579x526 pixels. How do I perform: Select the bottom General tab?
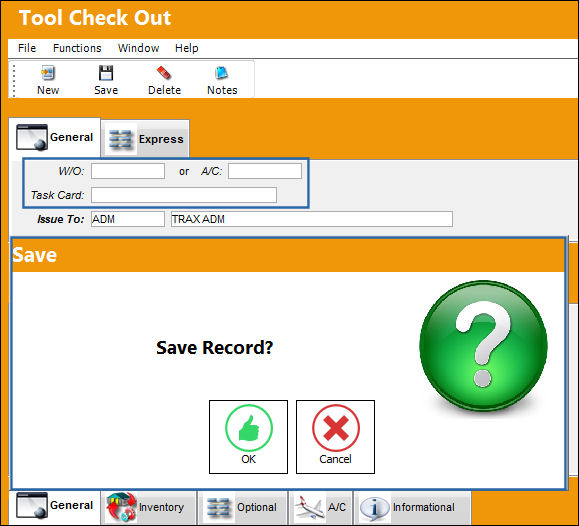point(55,506)
